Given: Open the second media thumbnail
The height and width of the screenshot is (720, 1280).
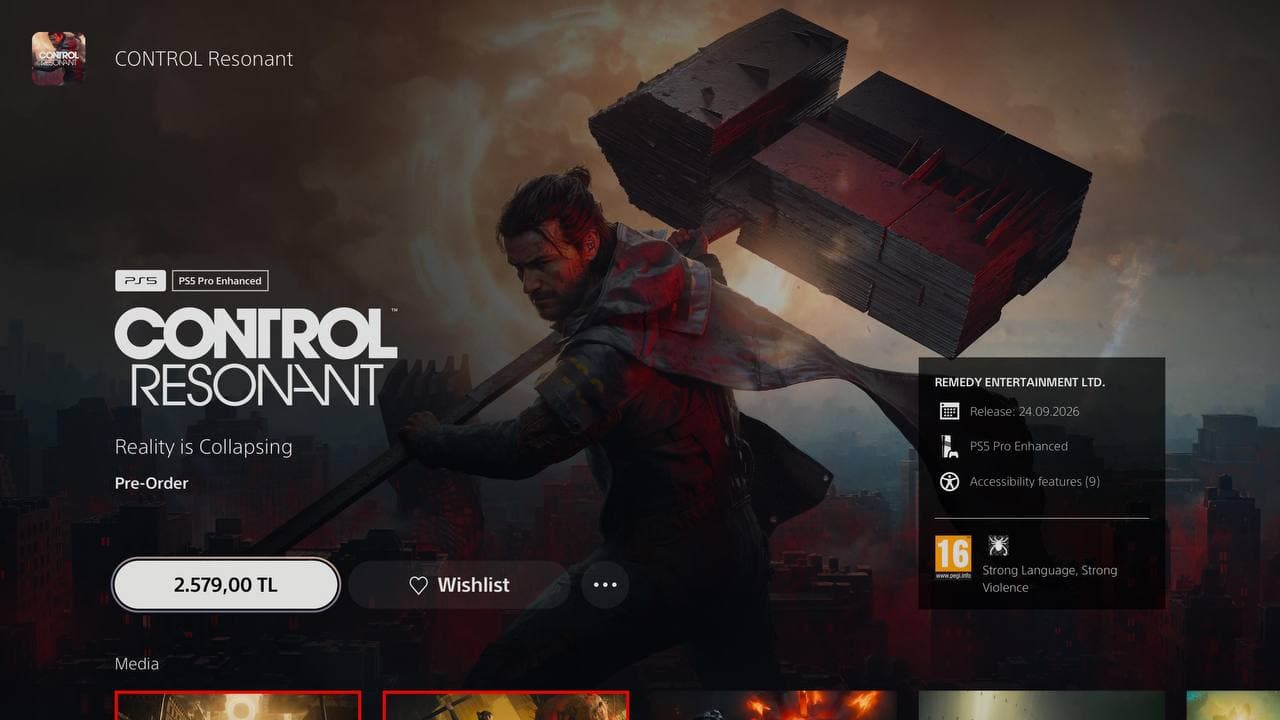Looking at the screenshot, I should tap(506, 705).
